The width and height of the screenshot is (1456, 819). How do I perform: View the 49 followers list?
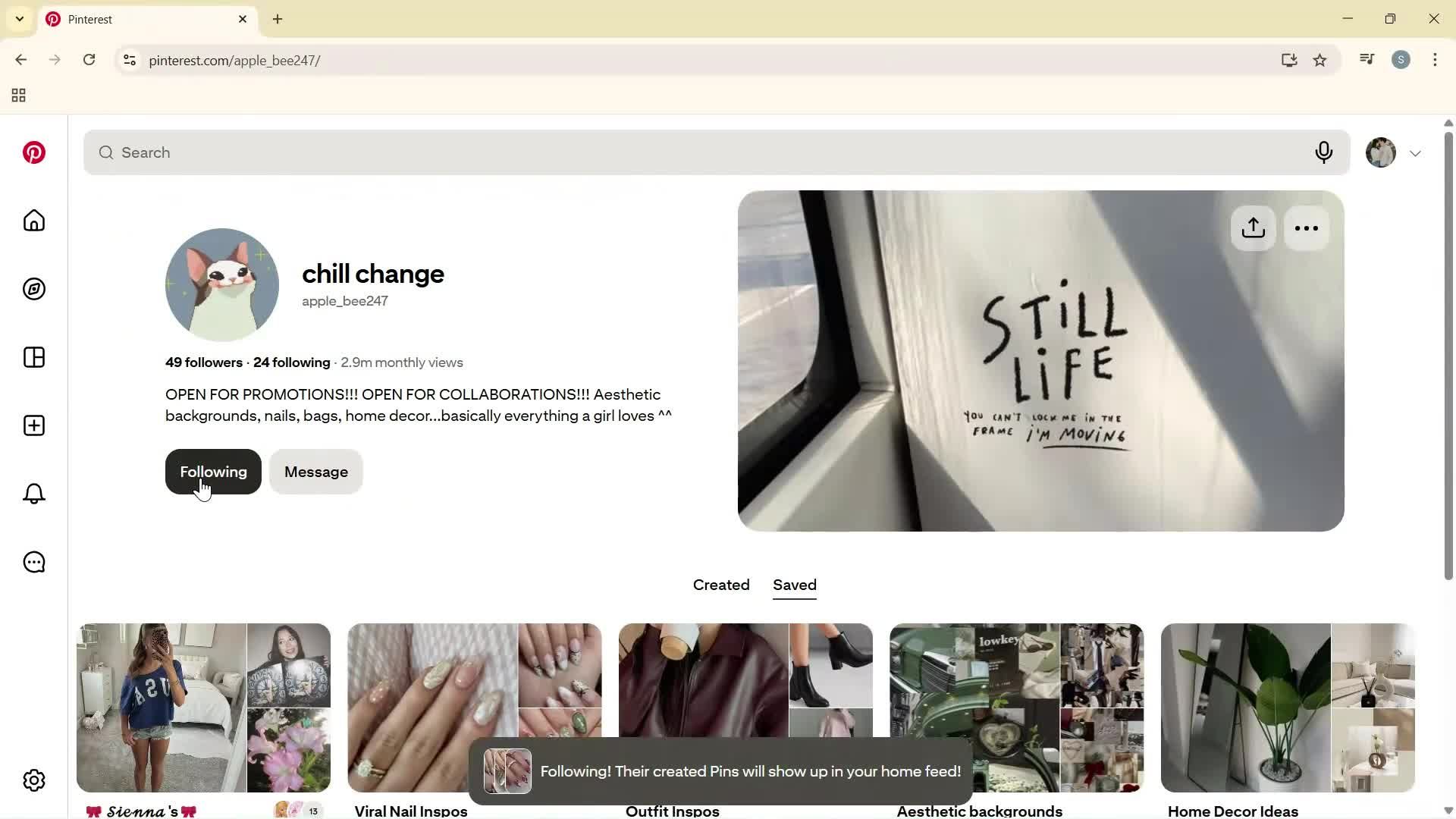click(204, 362)
